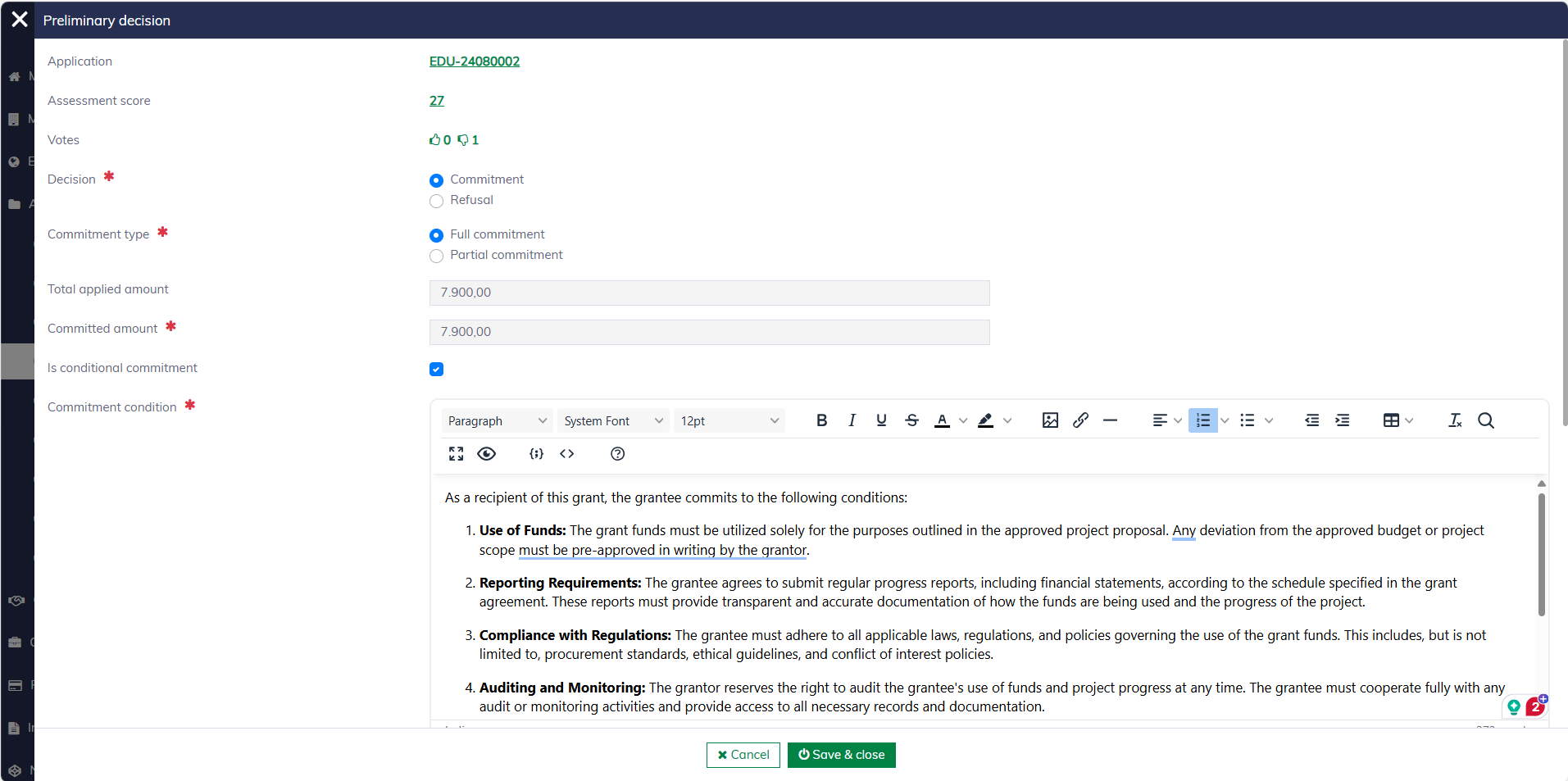Expand the System Font dropdown
The width and height of the screenshot is (1568, 781).
point(613,421)
